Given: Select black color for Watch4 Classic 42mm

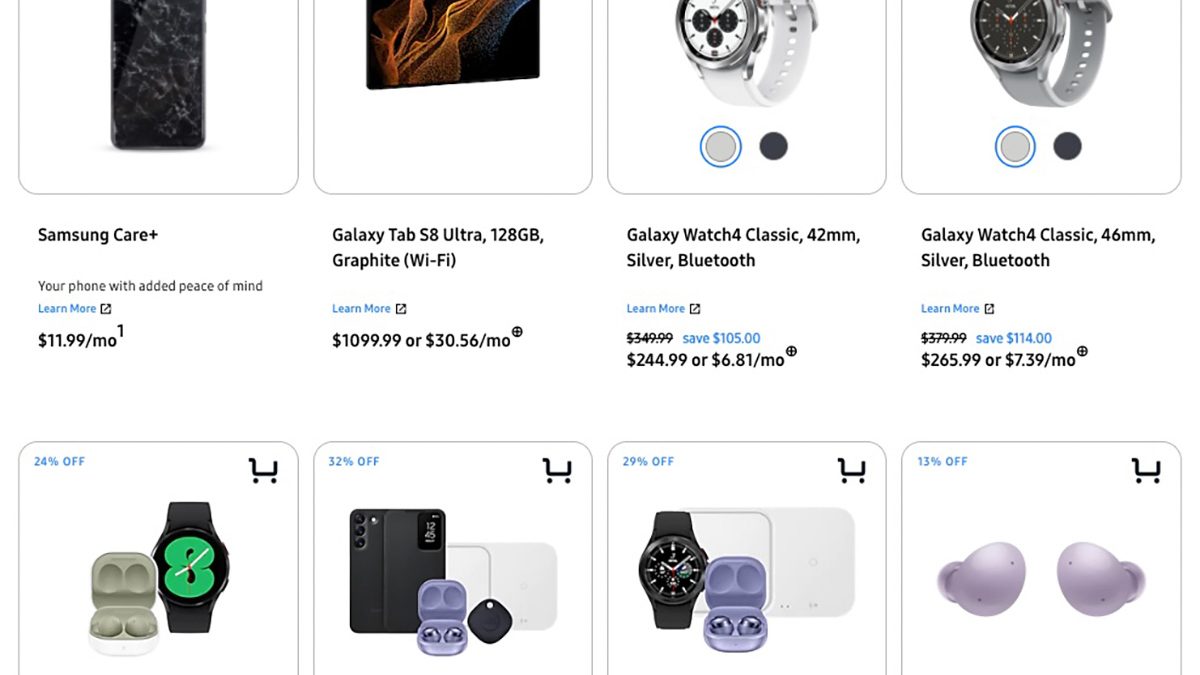Looking at the screenshot, I should (773, 147).
